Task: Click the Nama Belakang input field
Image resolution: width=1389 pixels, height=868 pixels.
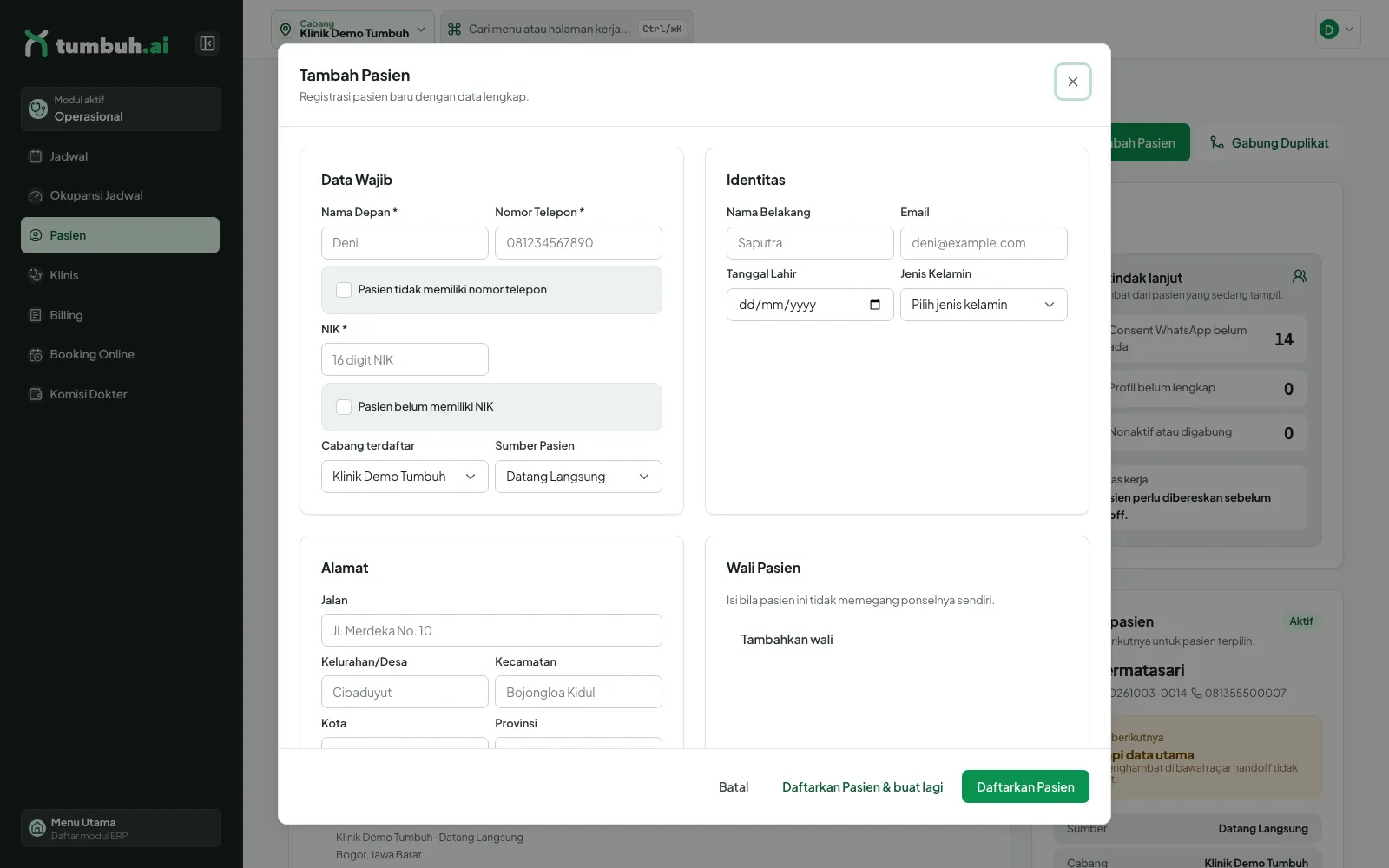Action: [x=810, y=243]
